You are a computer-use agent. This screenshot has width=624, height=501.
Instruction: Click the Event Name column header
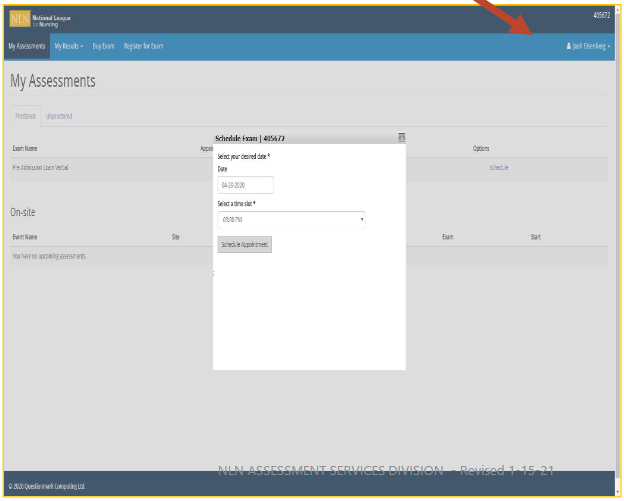(25, 237)
